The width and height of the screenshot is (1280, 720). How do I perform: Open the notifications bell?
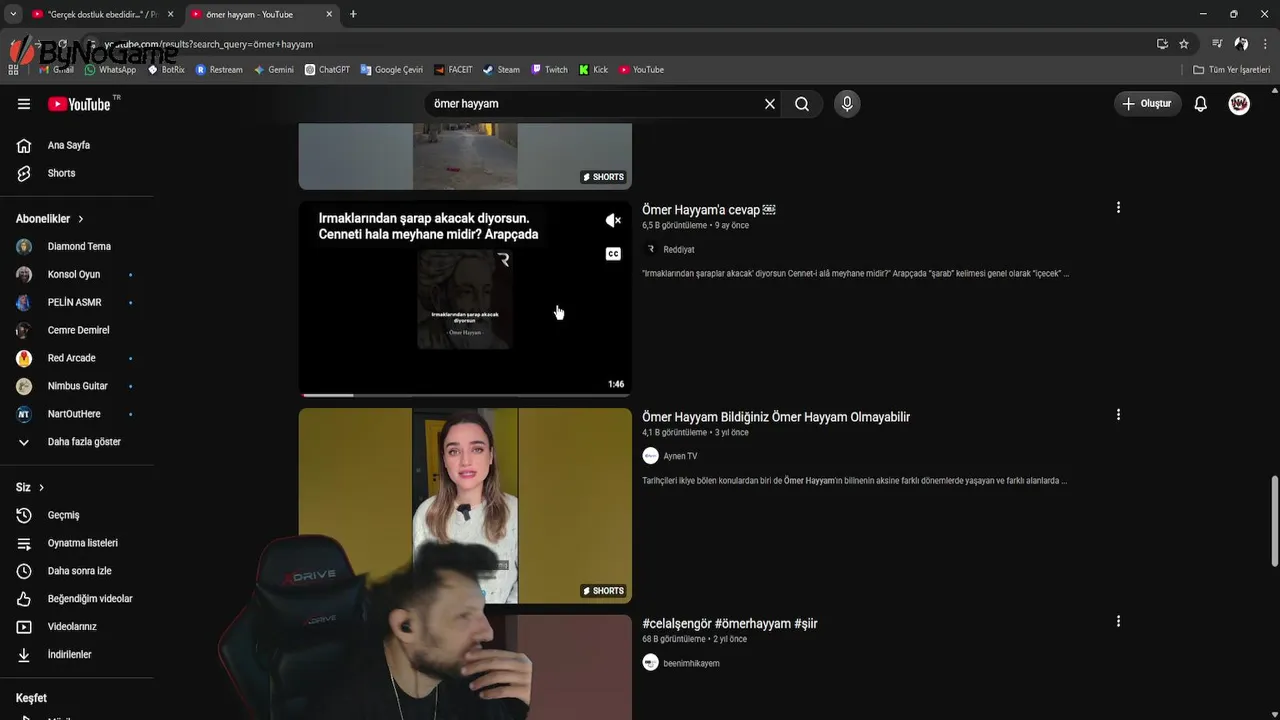(1201, 104)
